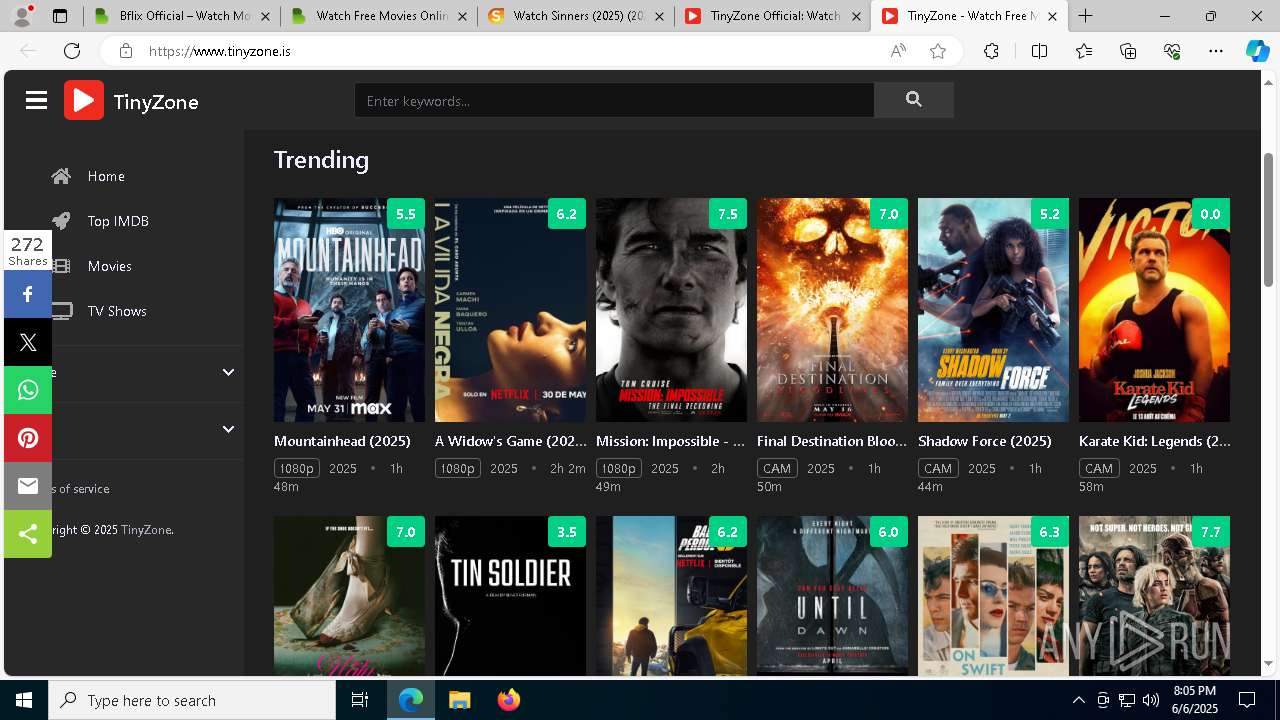This screenshot has height=720, width=1280.
Task: Open Split screen view
Action: click(1039, 51)
